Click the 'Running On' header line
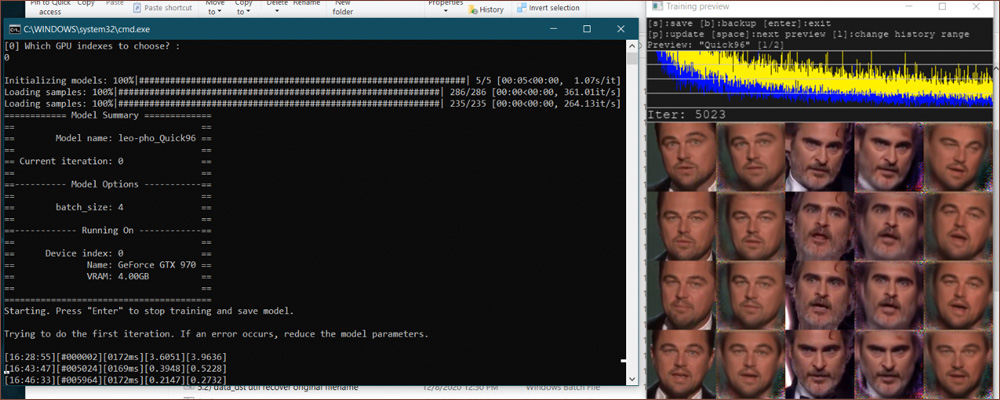 [108, 230]
